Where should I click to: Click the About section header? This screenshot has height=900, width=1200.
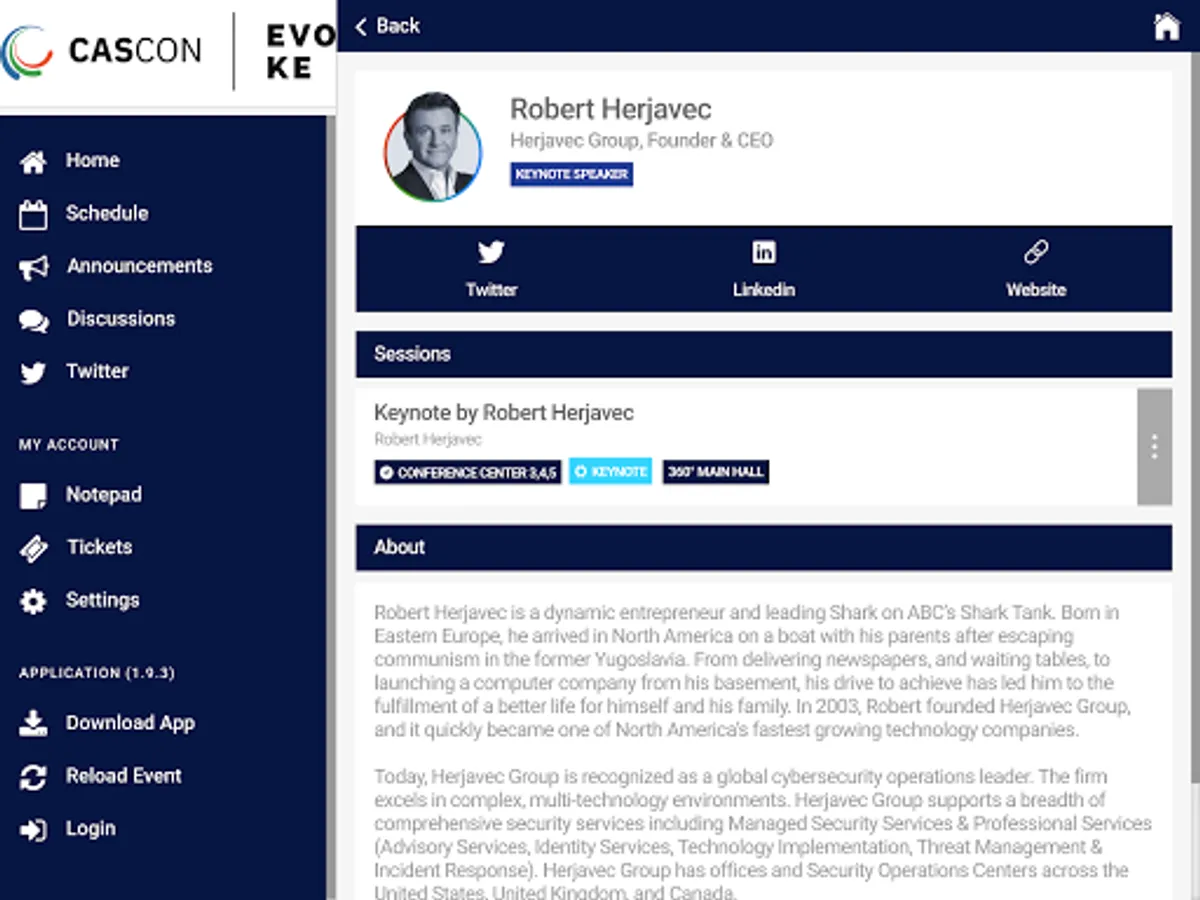coord(764,547)
